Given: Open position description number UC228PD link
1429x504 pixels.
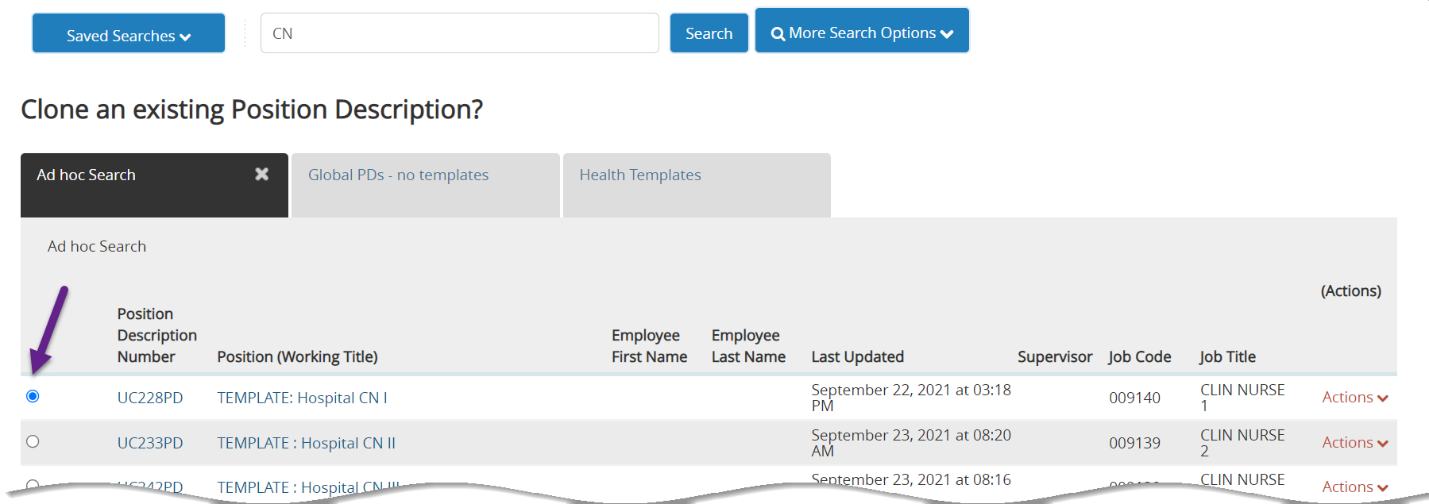Looking at the screenshot, I should (x=150, y=397).
